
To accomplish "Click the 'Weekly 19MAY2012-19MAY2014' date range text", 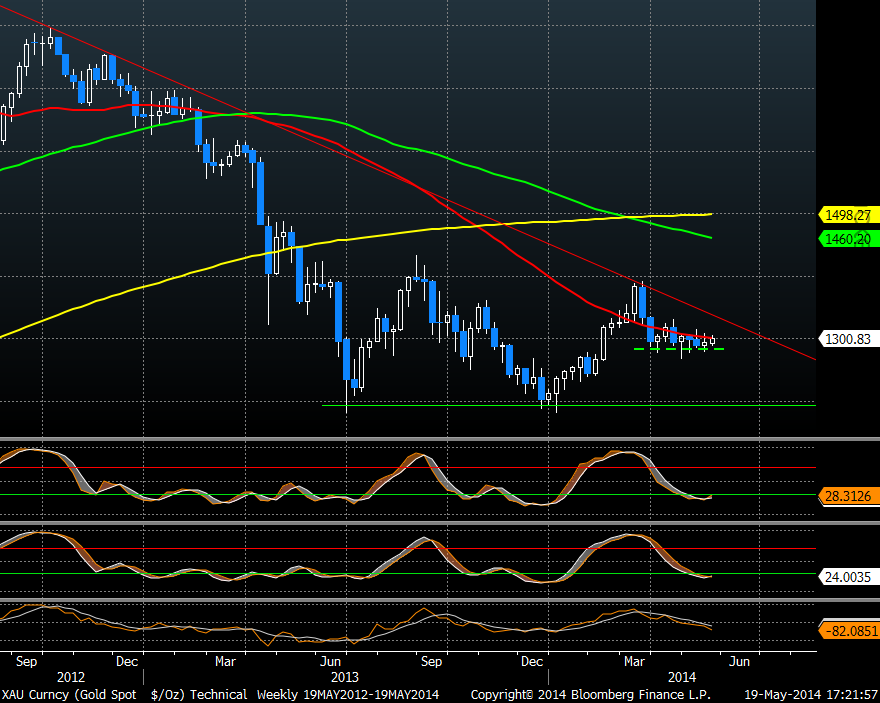I will coord(348,695).
